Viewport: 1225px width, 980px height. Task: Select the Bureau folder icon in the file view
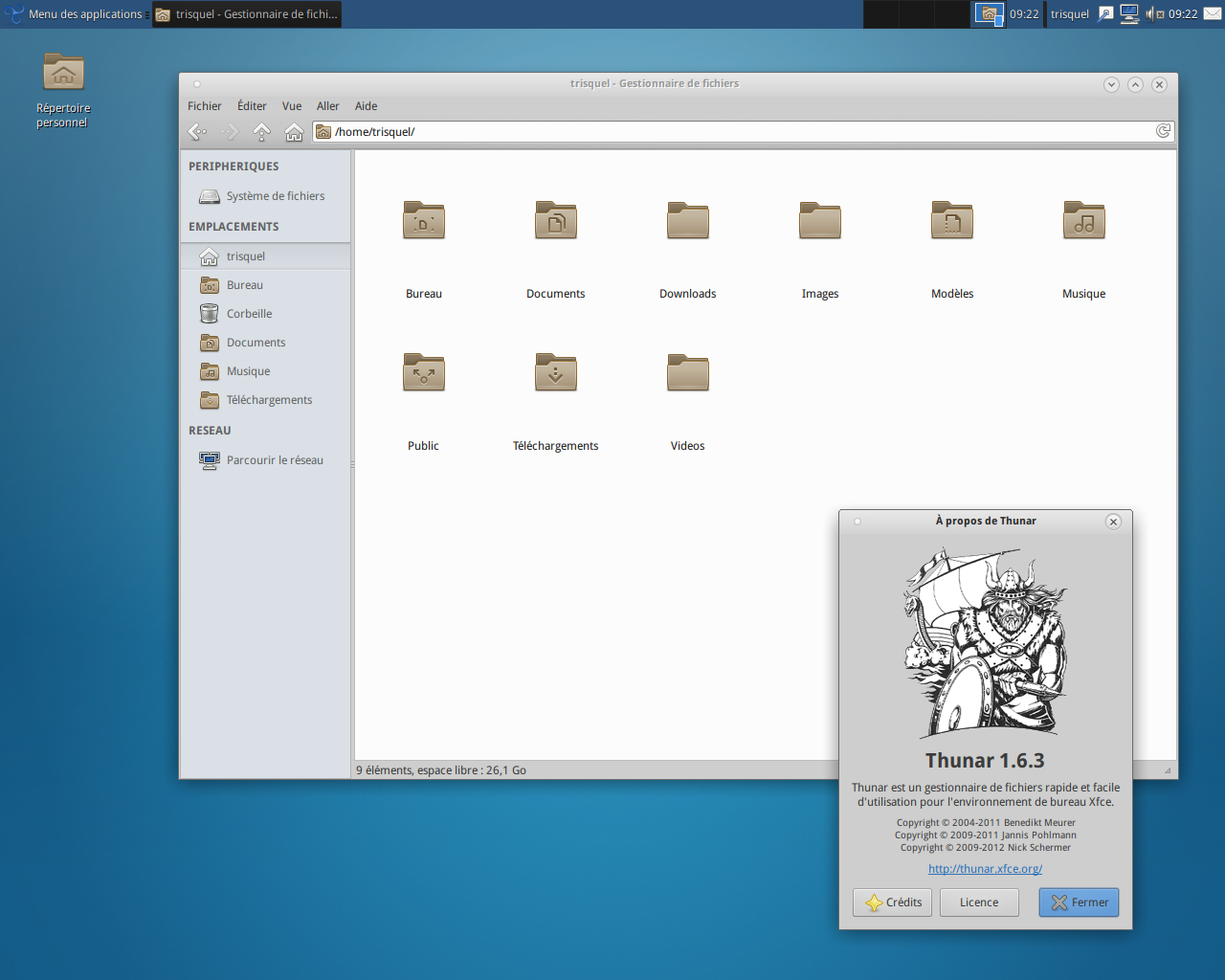pos(423,221)
